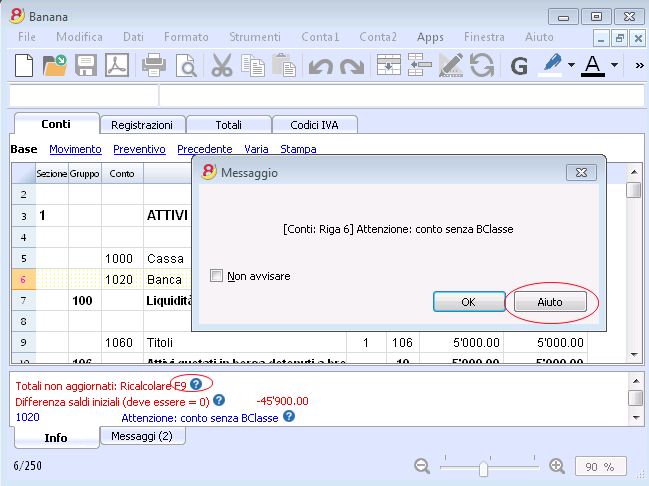The image size is (649, 486).
Task: Select the Conti tab
Action: click(x=56, y=124)
